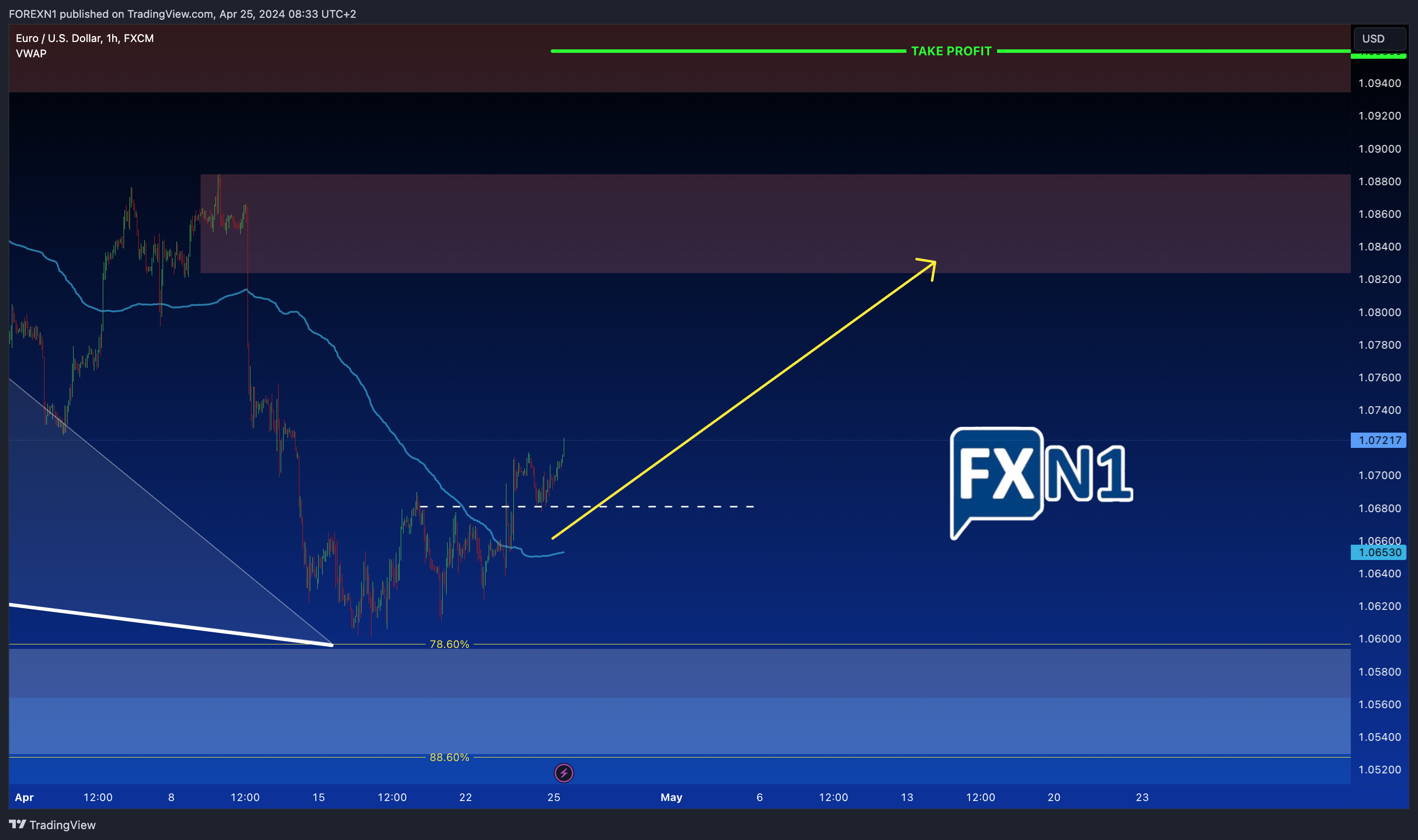Click the TradingView logo at bottom left
The height and width of the screenshot is (840, 1418).
tap(52, 825)
